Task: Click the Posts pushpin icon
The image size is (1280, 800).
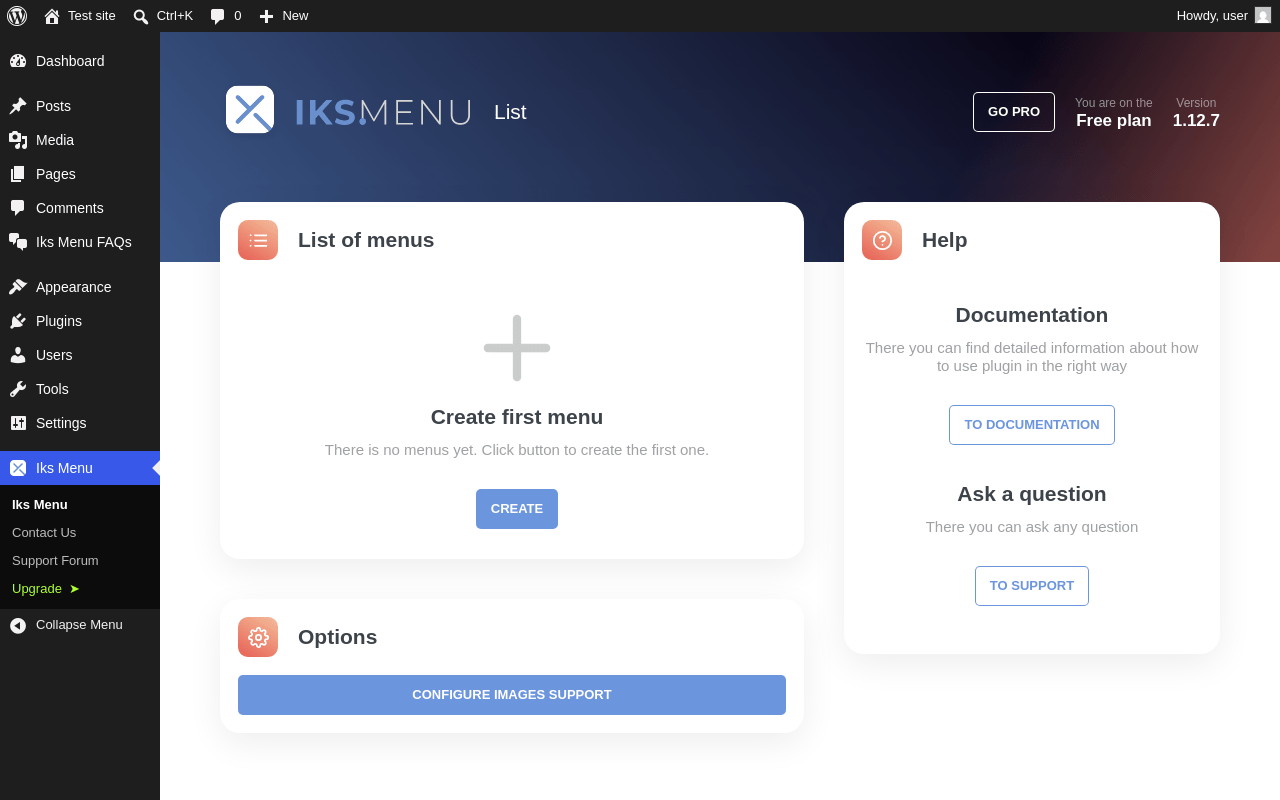Action: tap(18, 106)
